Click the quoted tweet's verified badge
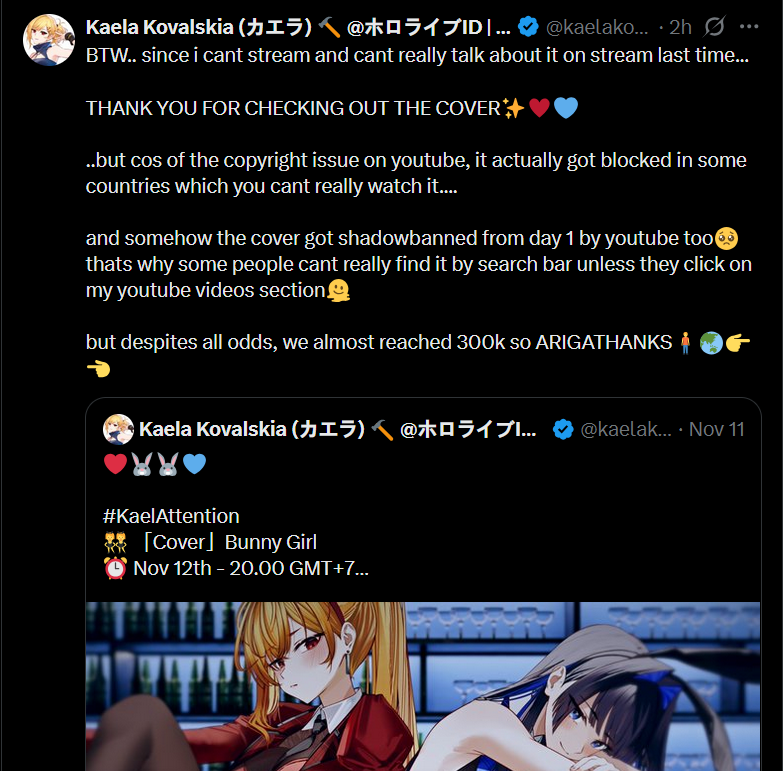 563,429
